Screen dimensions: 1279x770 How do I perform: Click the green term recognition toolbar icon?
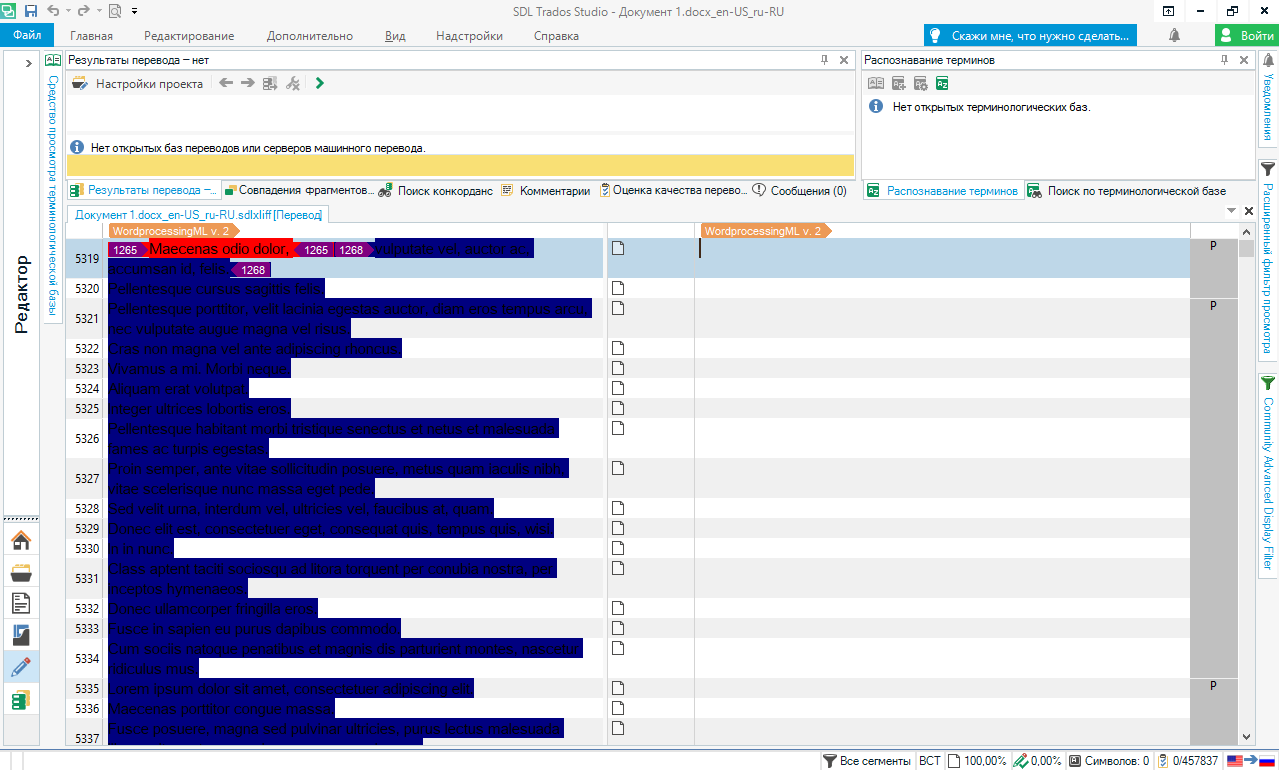(x=942, y=84)
